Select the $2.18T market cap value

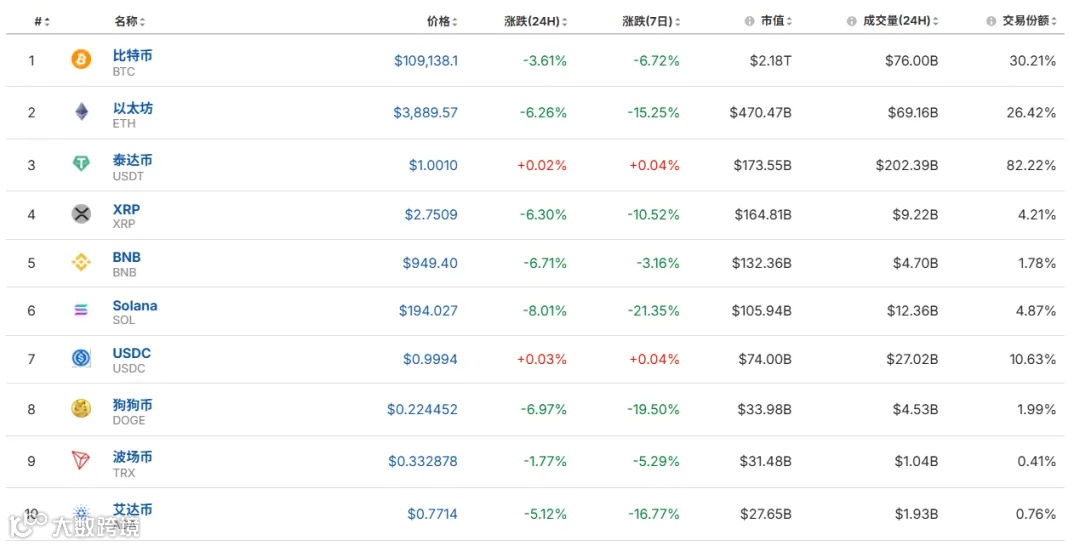coord(771,61)
